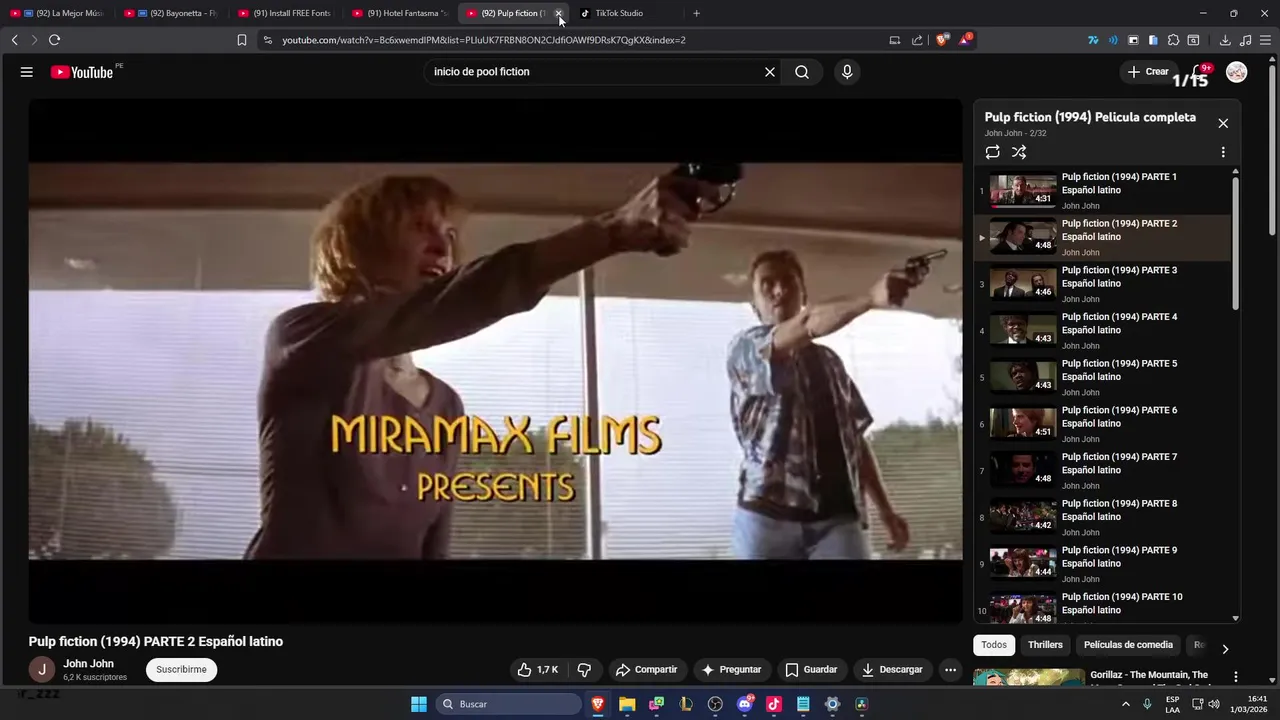Open a new browser tab

[x=696, y=13]
